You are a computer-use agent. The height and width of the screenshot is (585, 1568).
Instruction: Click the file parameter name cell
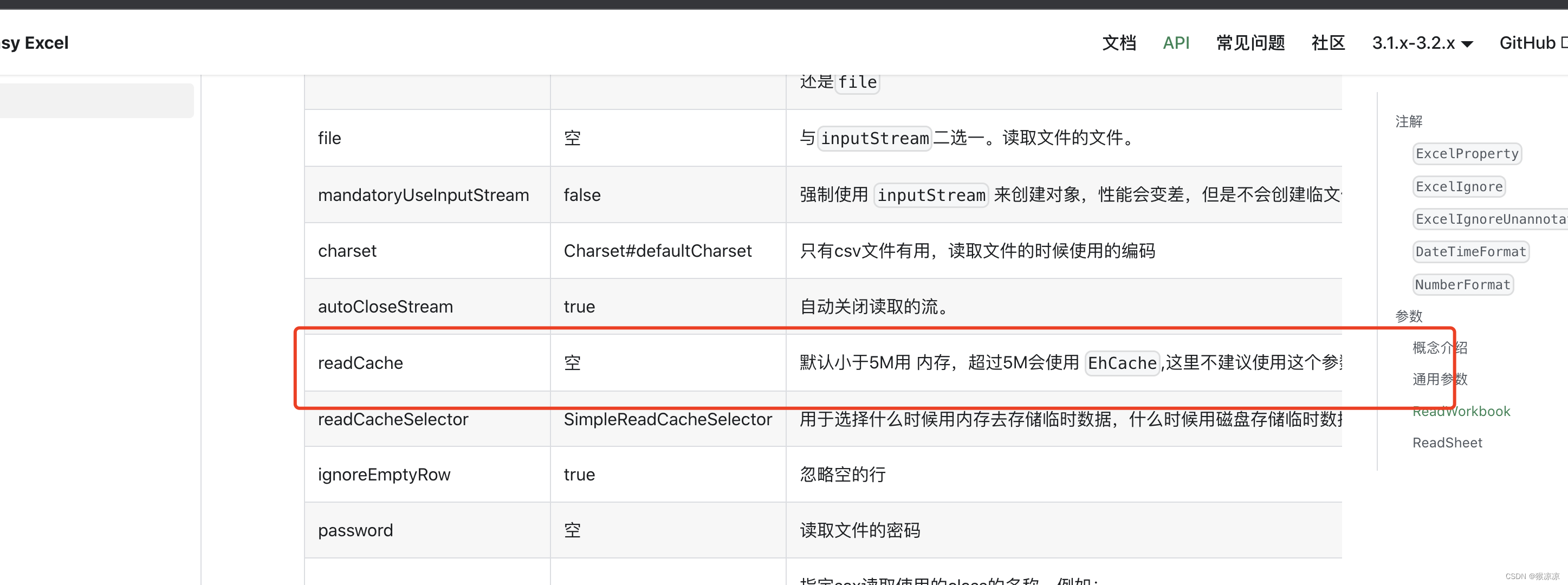coord(427,138)
